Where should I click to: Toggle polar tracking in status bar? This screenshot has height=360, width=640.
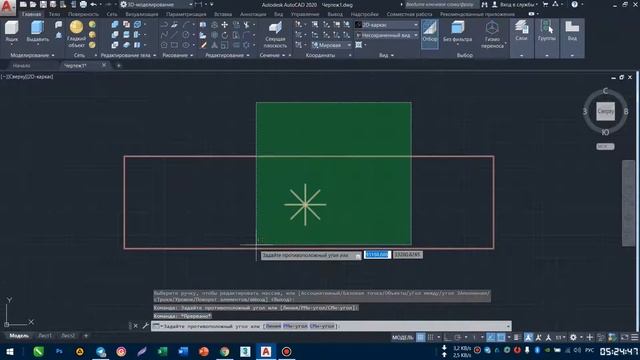pos(458,338)
